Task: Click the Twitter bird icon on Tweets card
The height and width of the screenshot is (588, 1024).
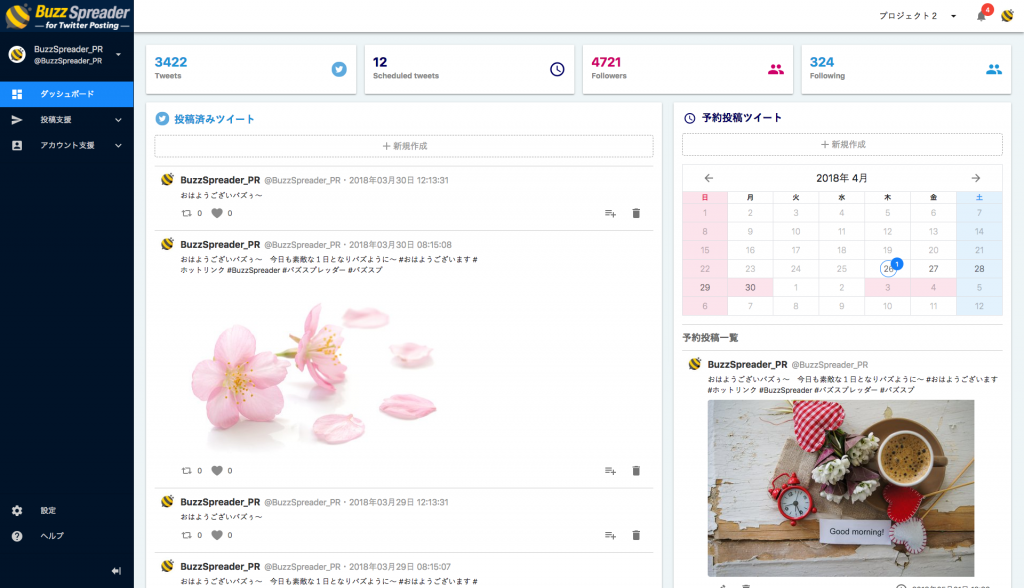Action: (x=339, y=69)
